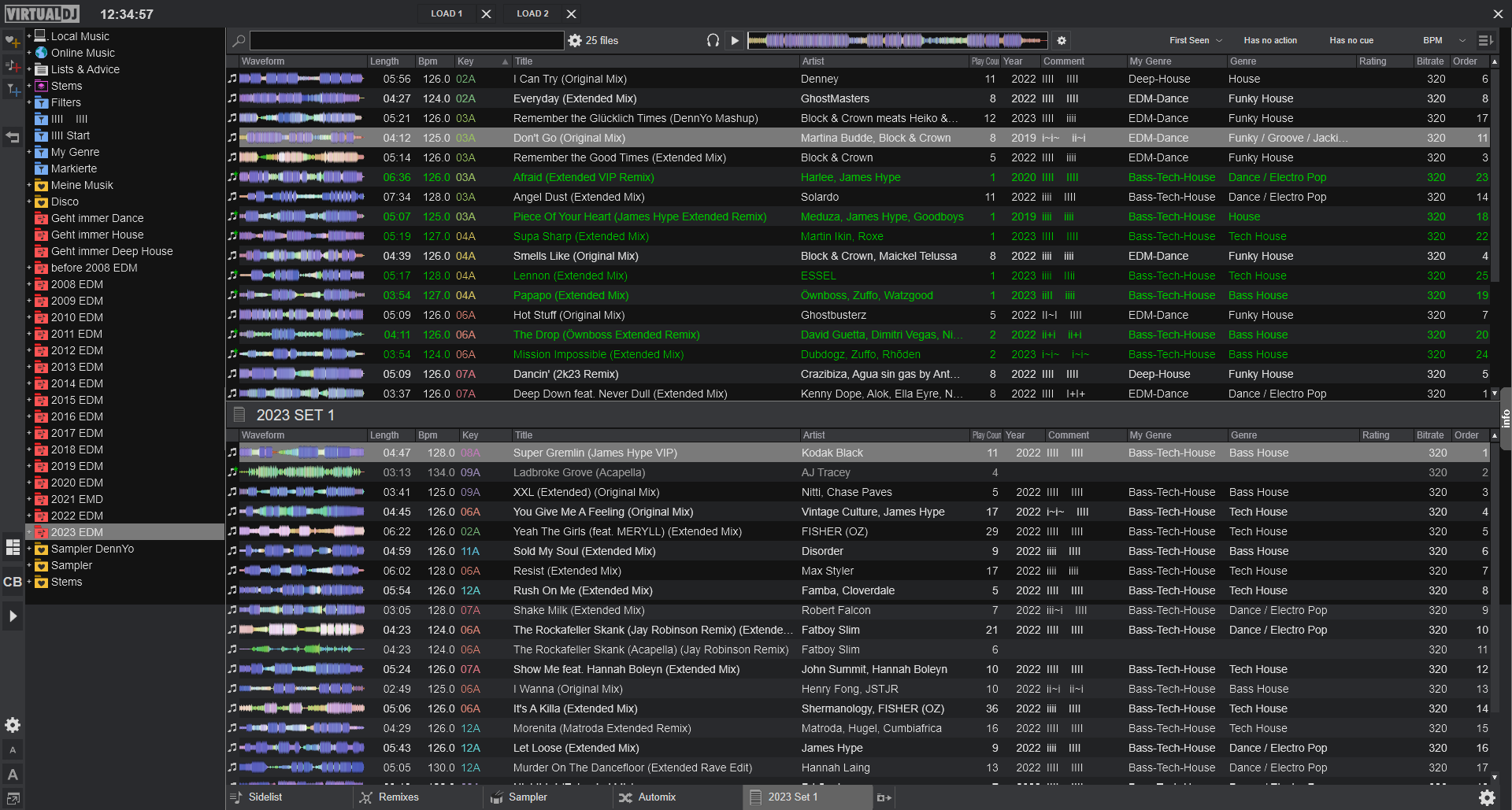Viewport: 1512px width, 810px height.
Task: Click the VirtualDJ logo
Action: click(x=43, y=13)
